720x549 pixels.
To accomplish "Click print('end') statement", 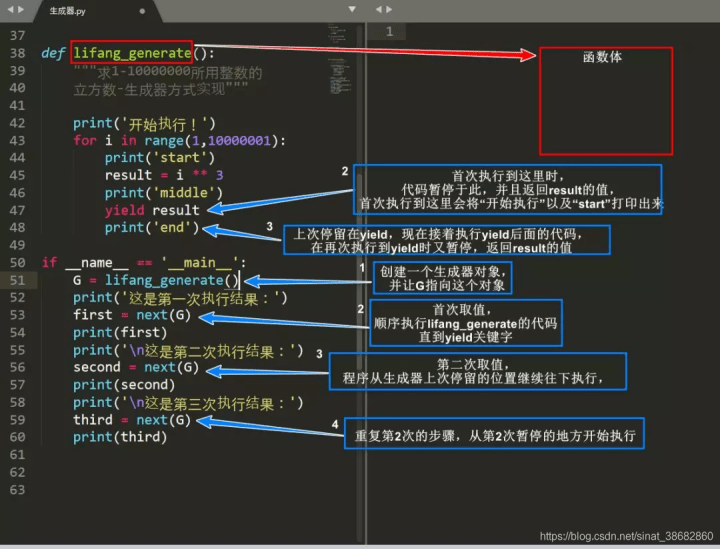I will pyautogui.click(x=152, y=227).
